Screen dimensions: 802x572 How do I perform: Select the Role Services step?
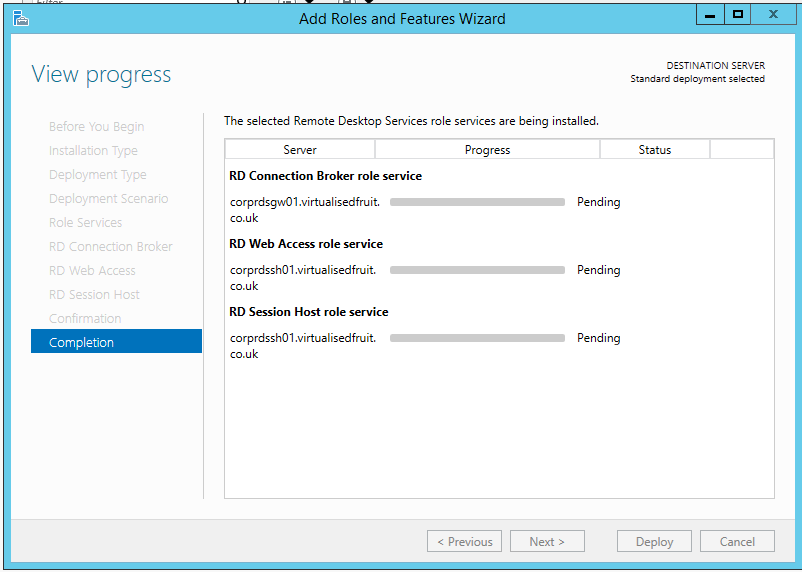pos(85,222)
